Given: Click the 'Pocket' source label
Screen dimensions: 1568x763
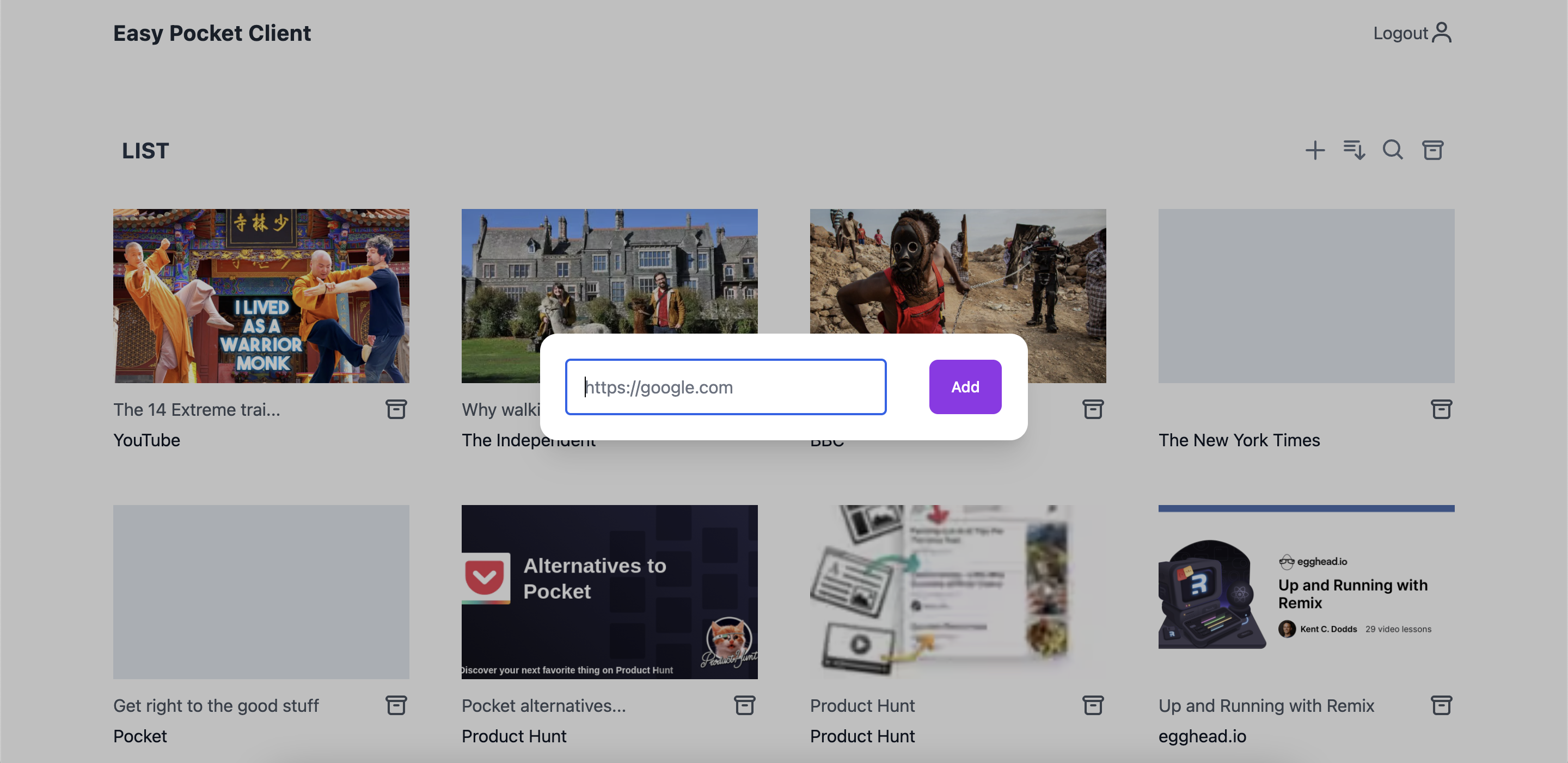Looking at the screenshot, I should point(140,736).
